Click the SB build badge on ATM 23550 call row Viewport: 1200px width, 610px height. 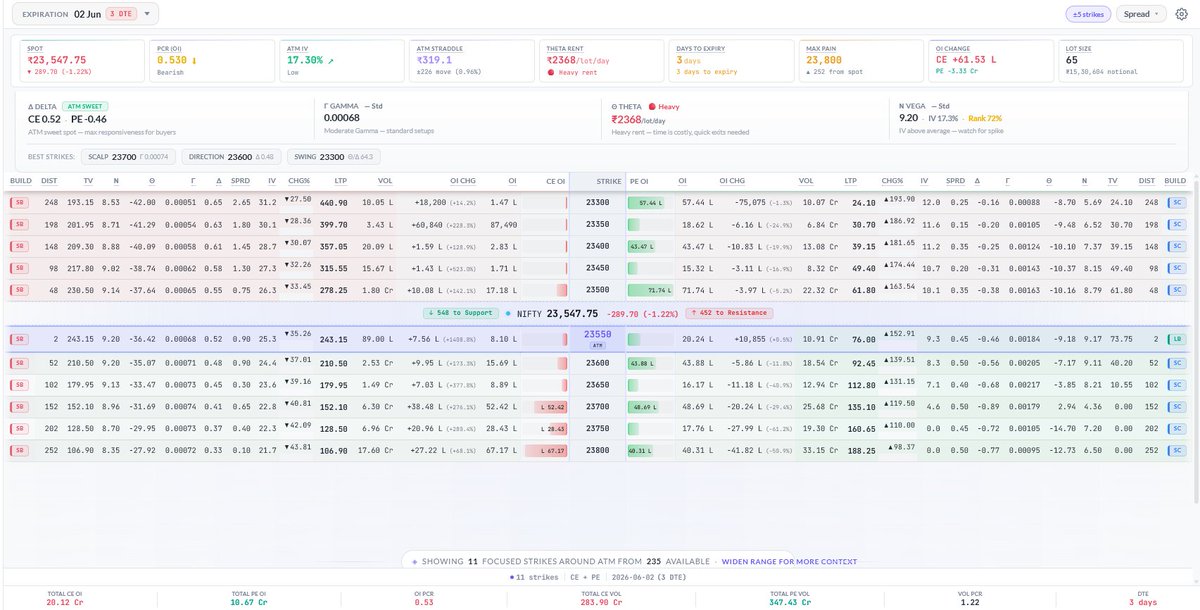tap(18, 339)
